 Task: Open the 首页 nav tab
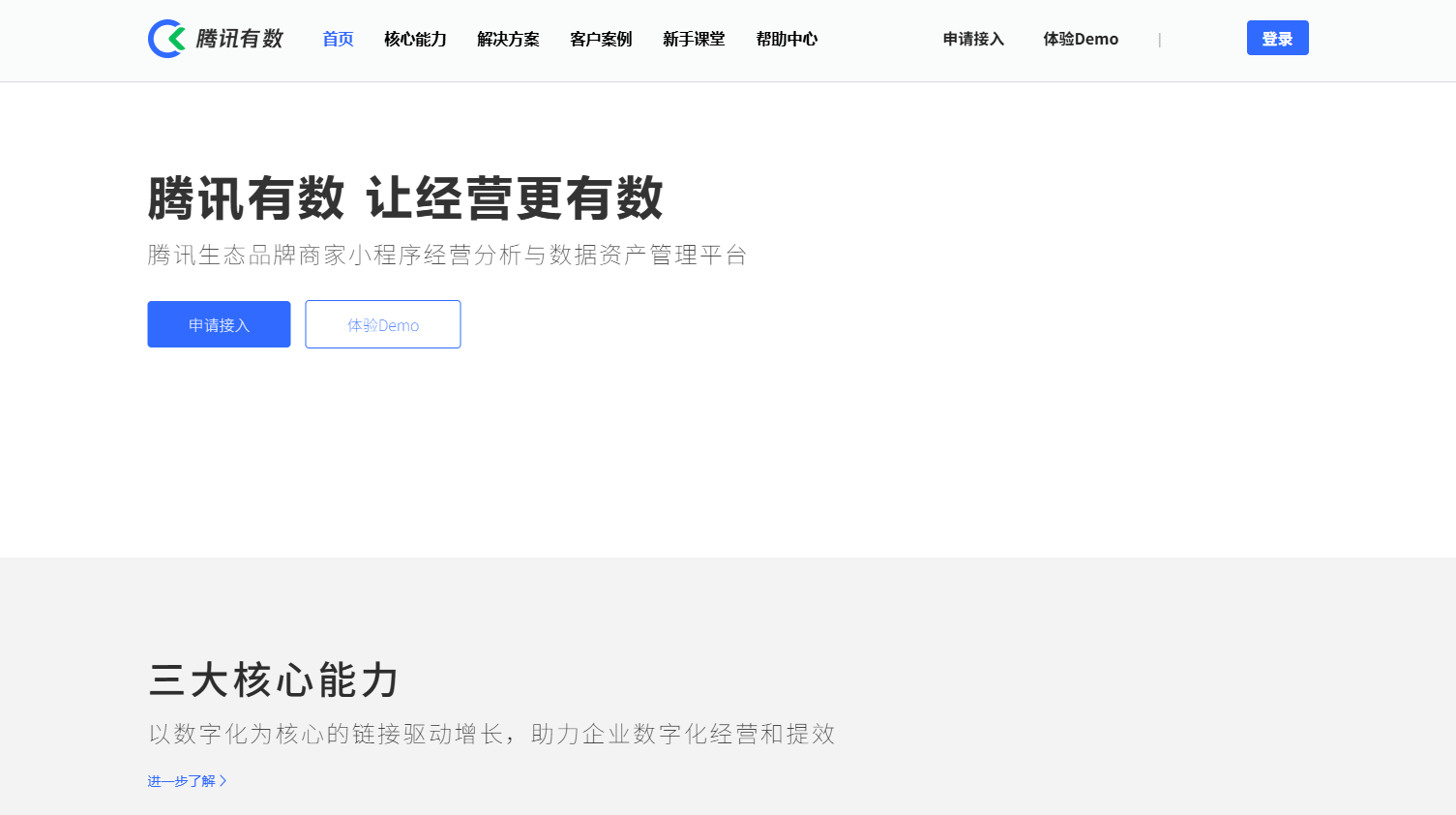(x=338, y=39)
